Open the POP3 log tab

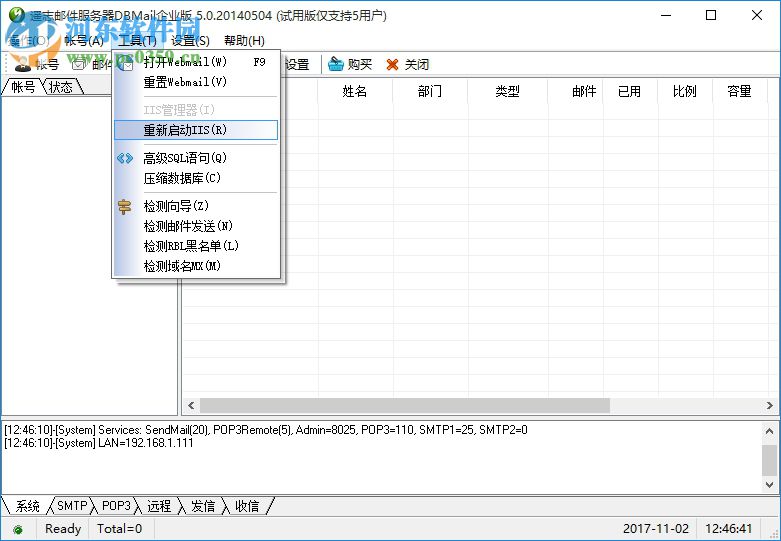(x=116, y=506)
